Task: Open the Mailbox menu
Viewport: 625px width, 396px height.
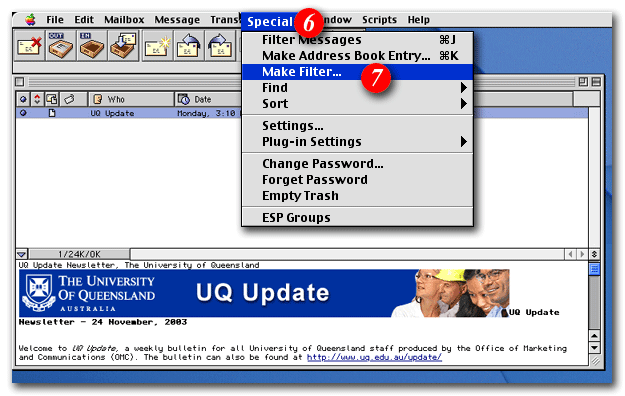Action: [124, 20]
